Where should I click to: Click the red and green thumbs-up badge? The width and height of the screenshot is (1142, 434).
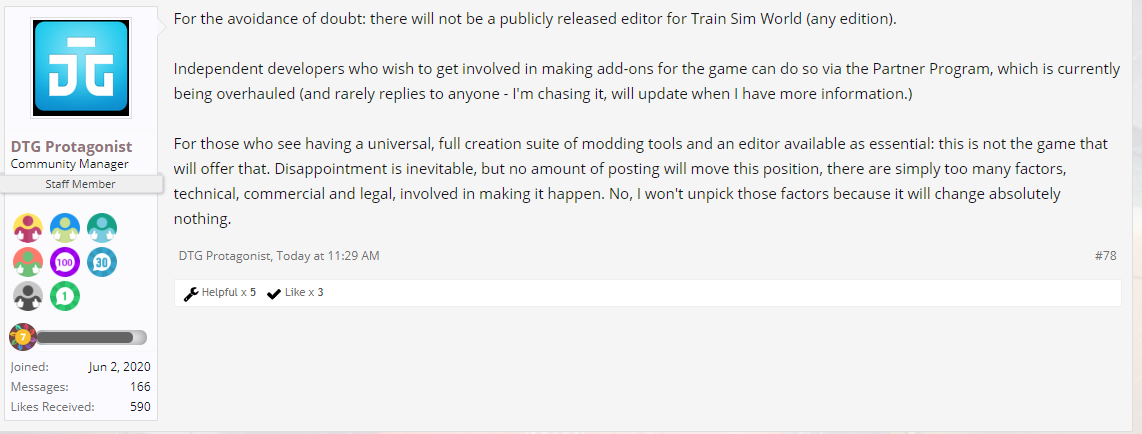point(28,262)
